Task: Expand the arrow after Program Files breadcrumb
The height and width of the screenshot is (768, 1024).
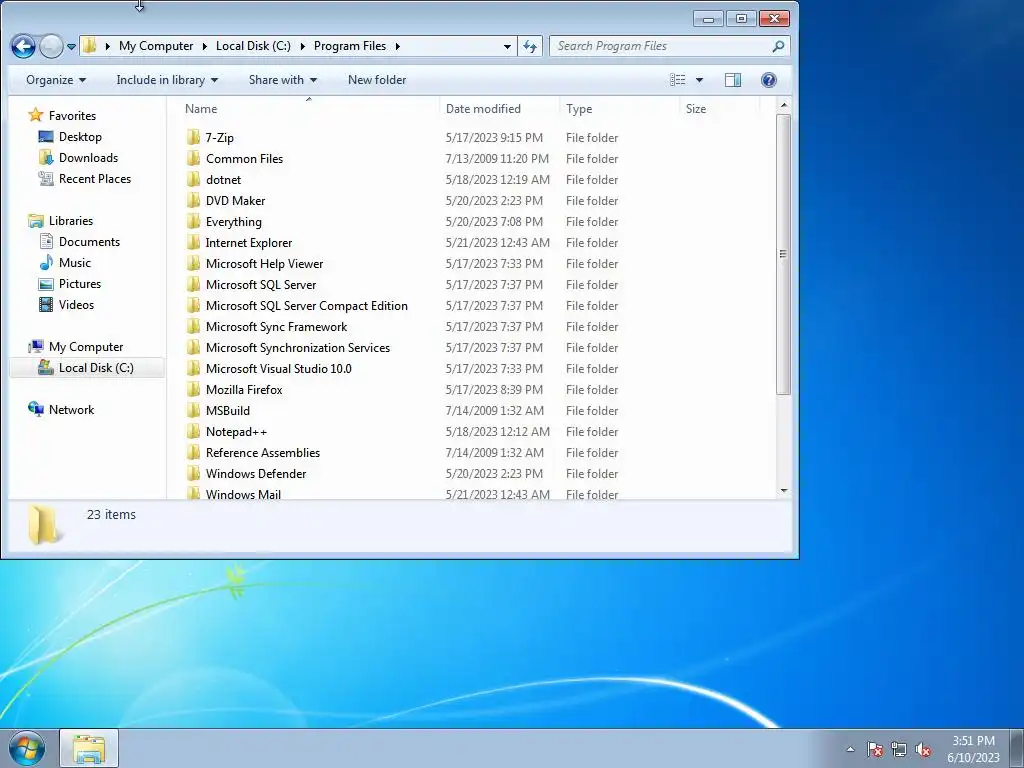Action: pyautogui.click(x=397, y=46)
